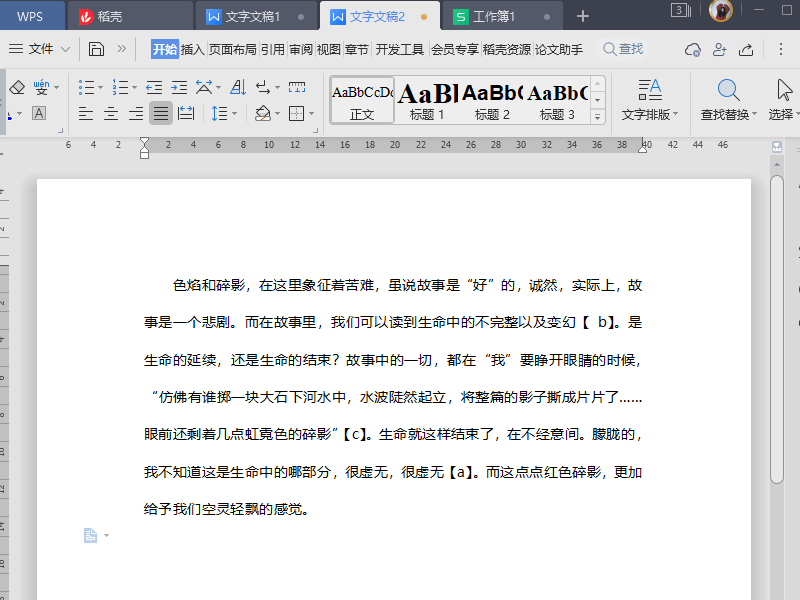Toggle justify text alignment

(160, 114)
